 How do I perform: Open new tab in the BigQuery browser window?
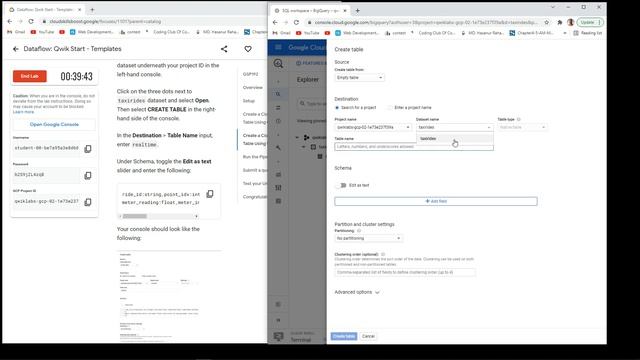(358, 11)
